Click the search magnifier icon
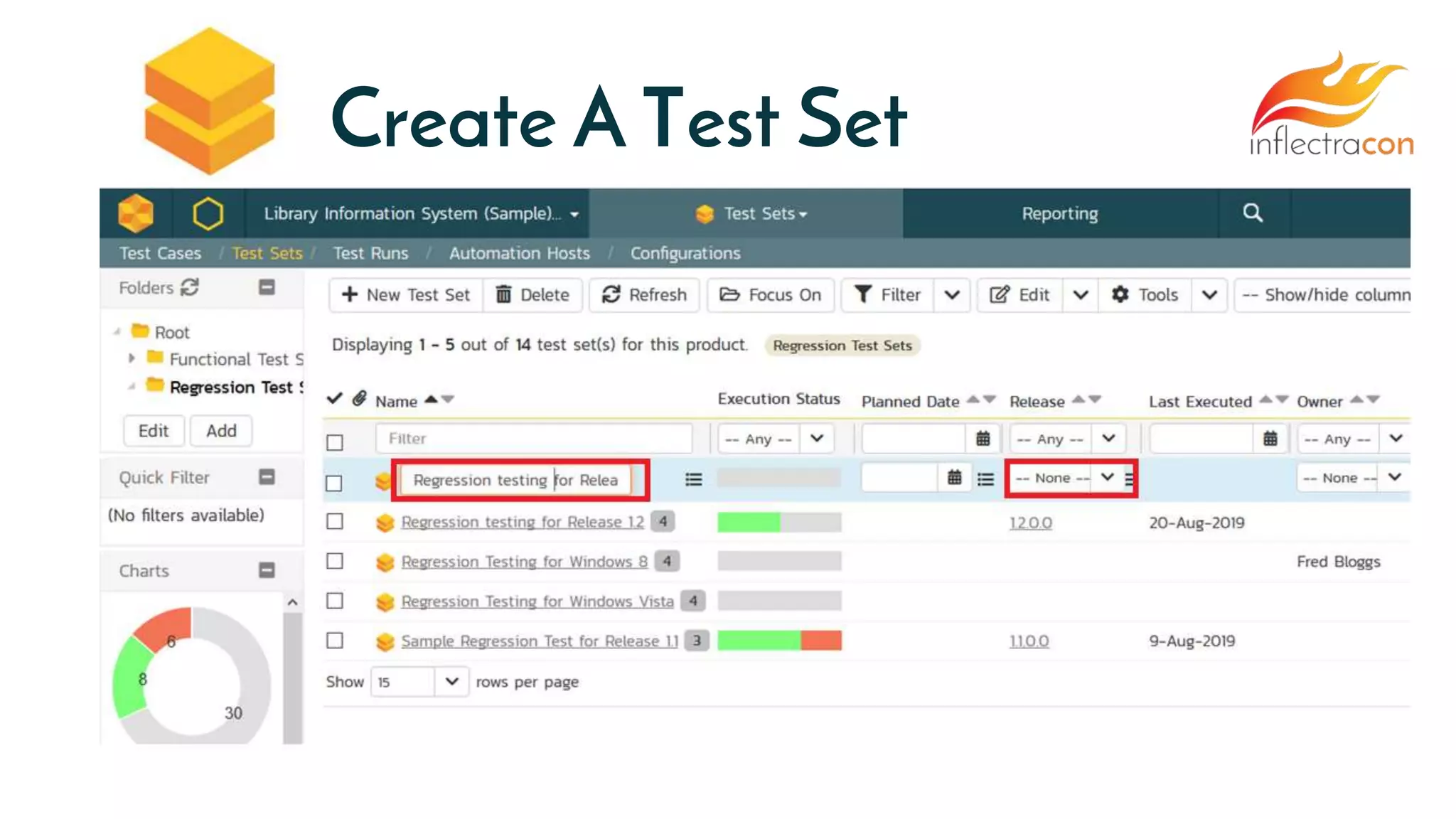Image resolution: width=1456 pixels, height=819 pixels. tap(1253, 213)
